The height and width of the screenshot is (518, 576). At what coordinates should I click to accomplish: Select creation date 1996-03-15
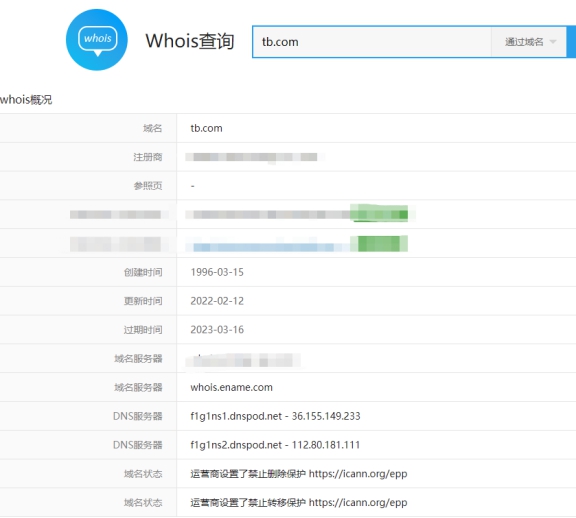[x=217, y=272]
